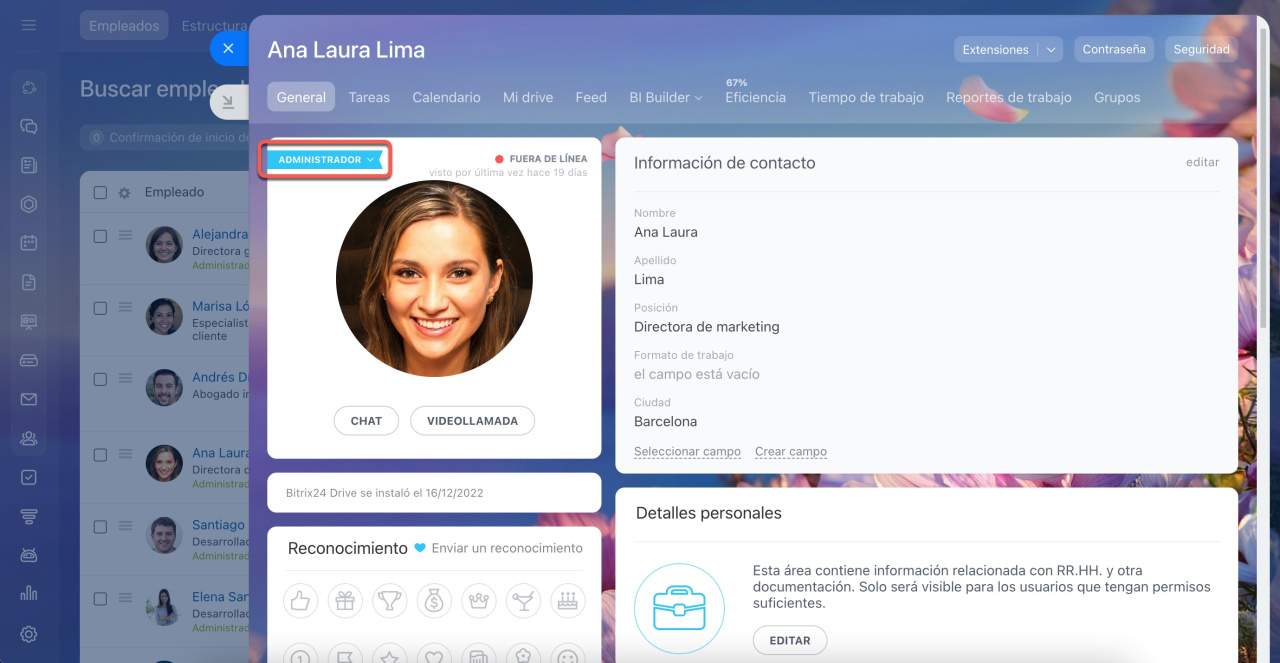Check the box for Santiago row
This screenshot has height=663, width=1280.
[100, 526]
